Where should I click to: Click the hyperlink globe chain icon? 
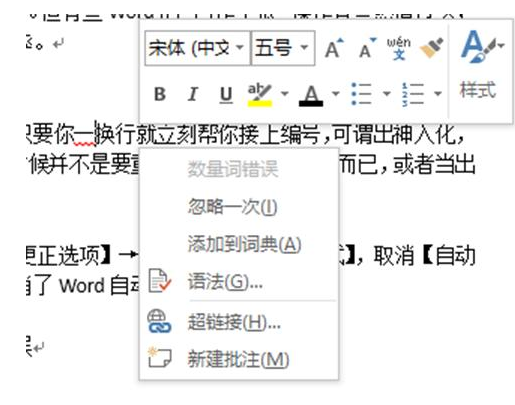[x=159, y=321]
